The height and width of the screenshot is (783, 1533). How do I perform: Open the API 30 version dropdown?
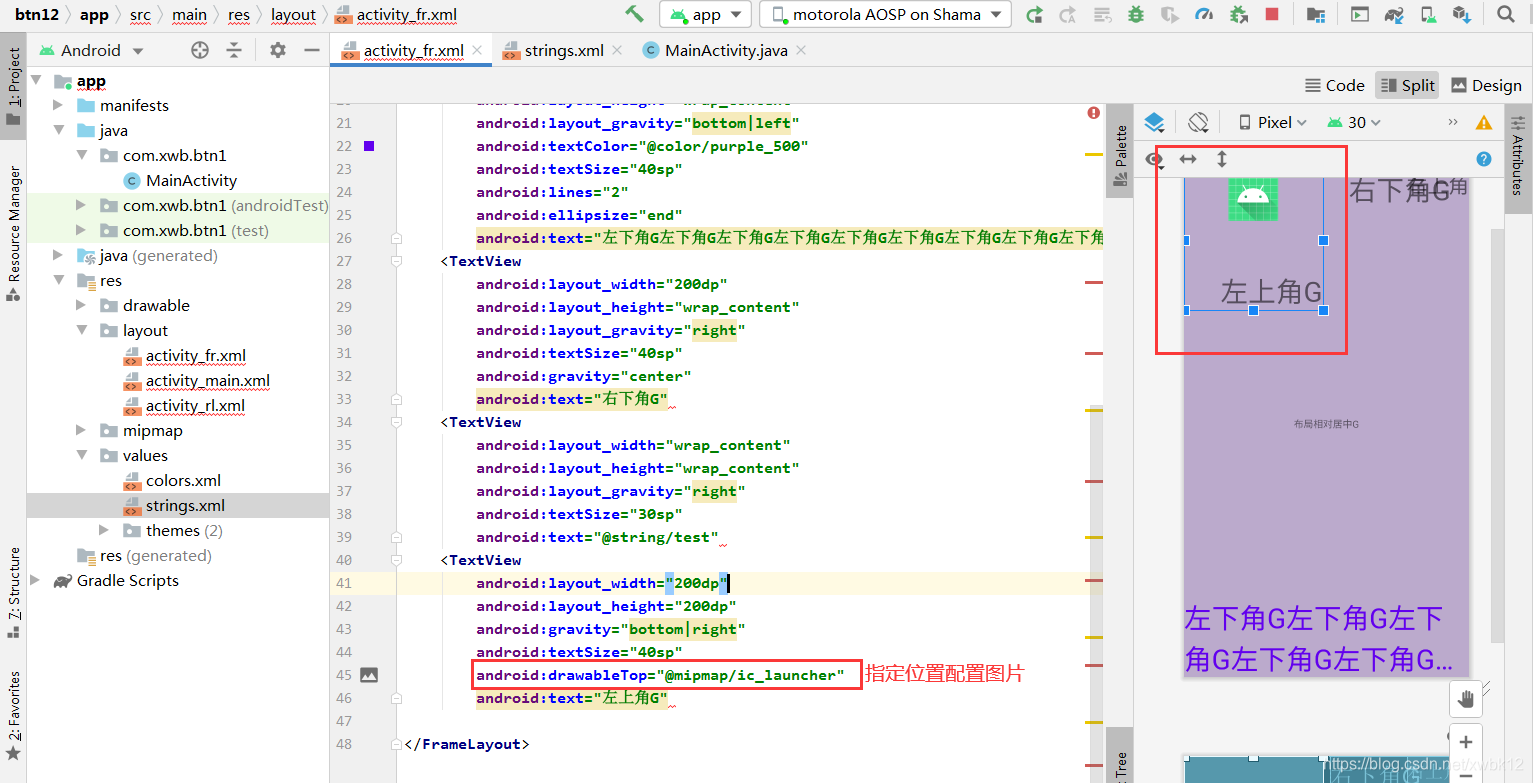click(x=1354, y=122)
